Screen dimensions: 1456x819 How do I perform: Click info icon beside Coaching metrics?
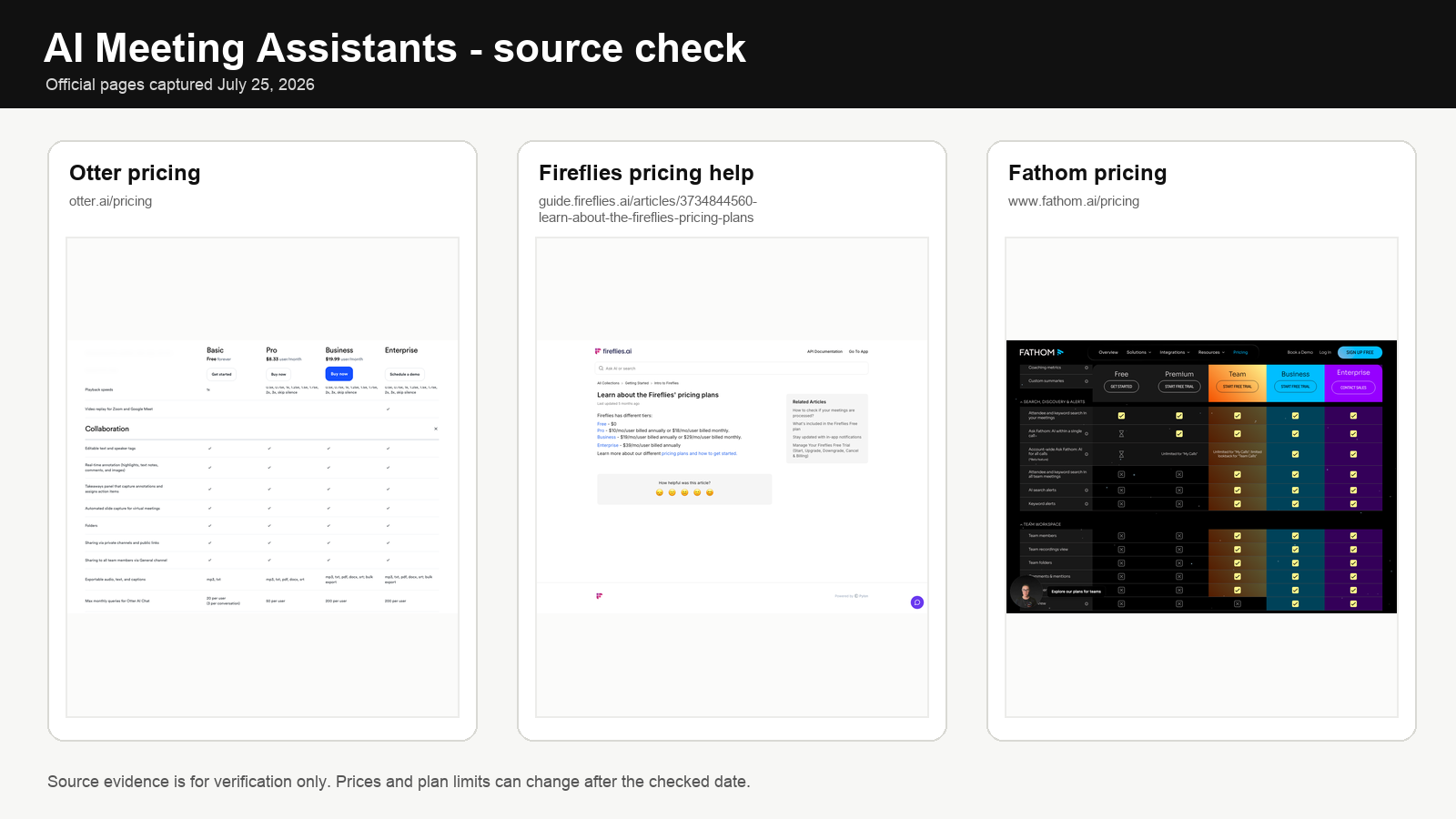(x=1087, y=368)
